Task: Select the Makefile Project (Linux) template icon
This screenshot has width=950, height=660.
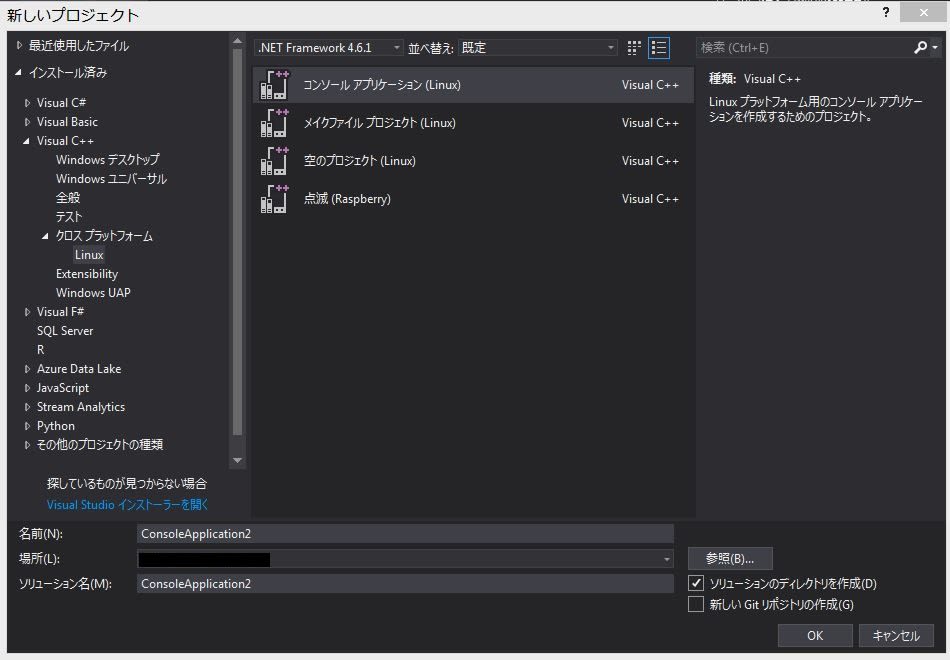Action: [274, 123]
